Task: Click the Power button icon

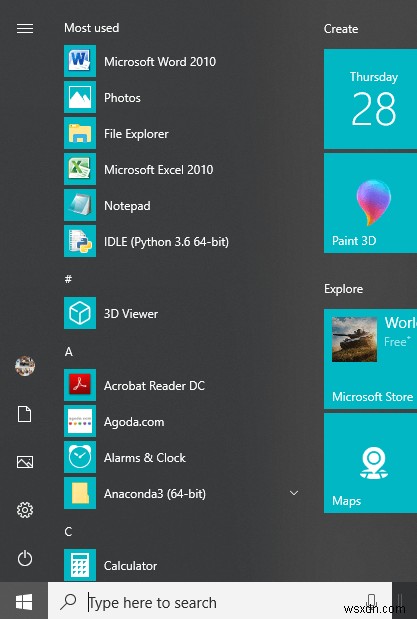Action: point(25,558)
